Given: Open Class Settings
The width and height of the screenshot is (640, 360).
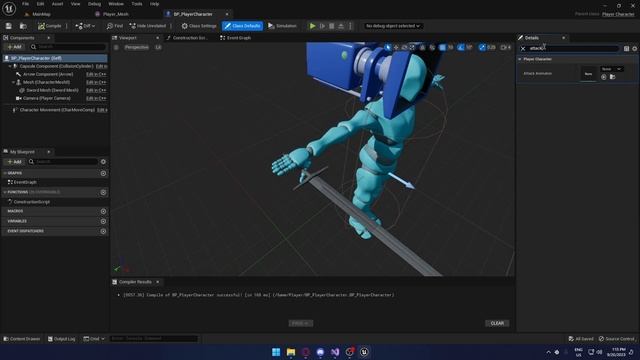Looking at the screenshot, I should (199, 26).
